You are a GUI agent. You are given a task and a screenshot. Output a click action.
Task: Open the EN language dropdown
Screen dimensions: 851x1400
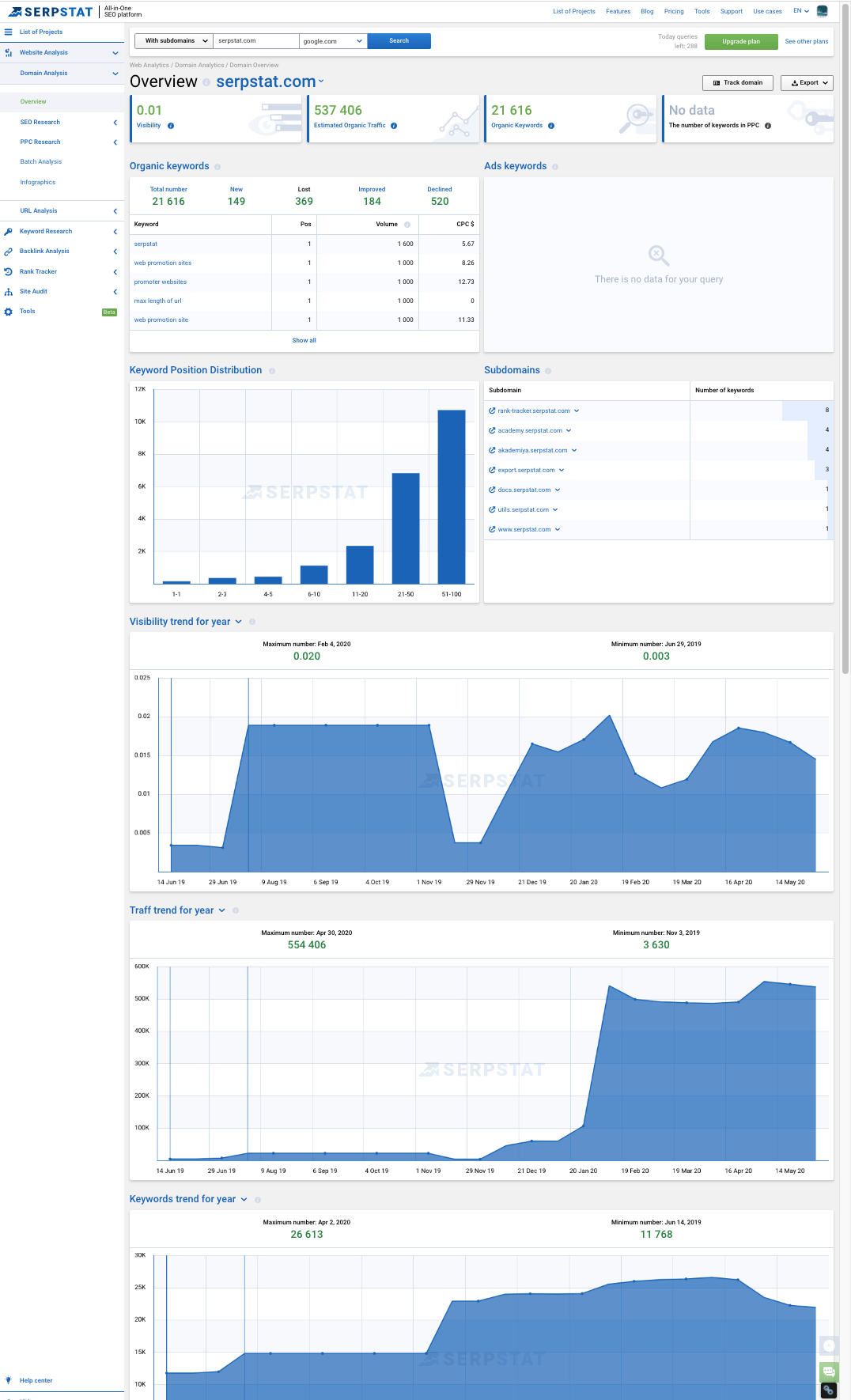click(x=801, y=11)
